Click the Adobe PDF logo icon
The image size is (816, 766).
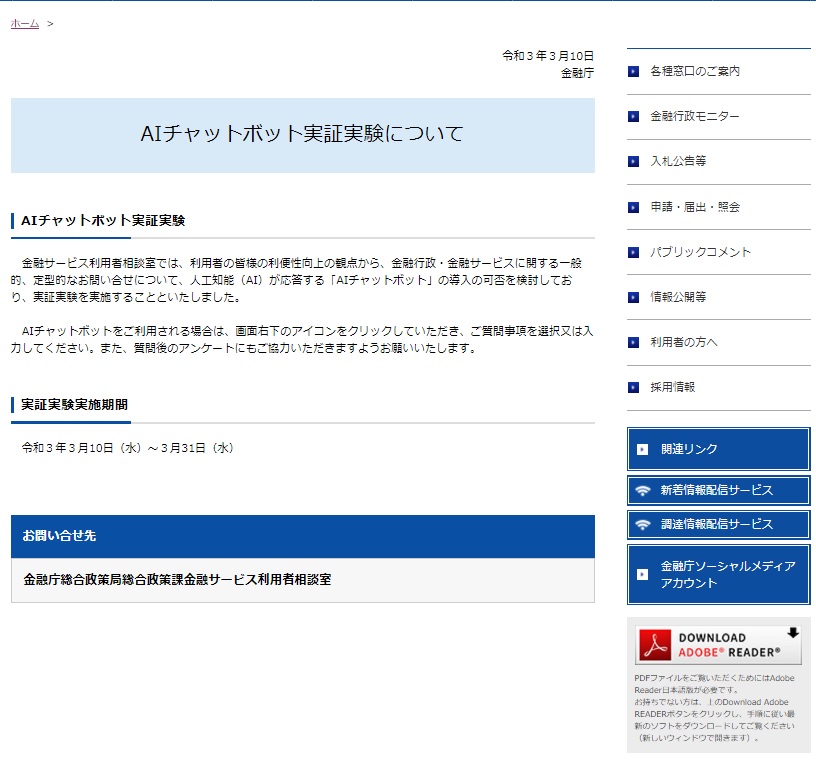pyautogui.click(x=655, y=646)
